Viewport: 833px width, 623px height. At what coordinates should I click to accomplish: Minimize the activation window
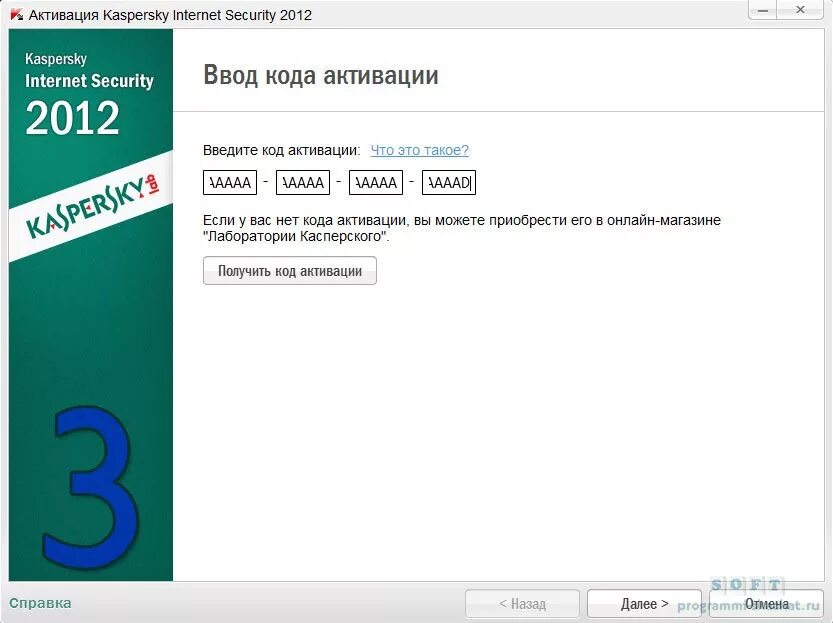pos(762,10)
